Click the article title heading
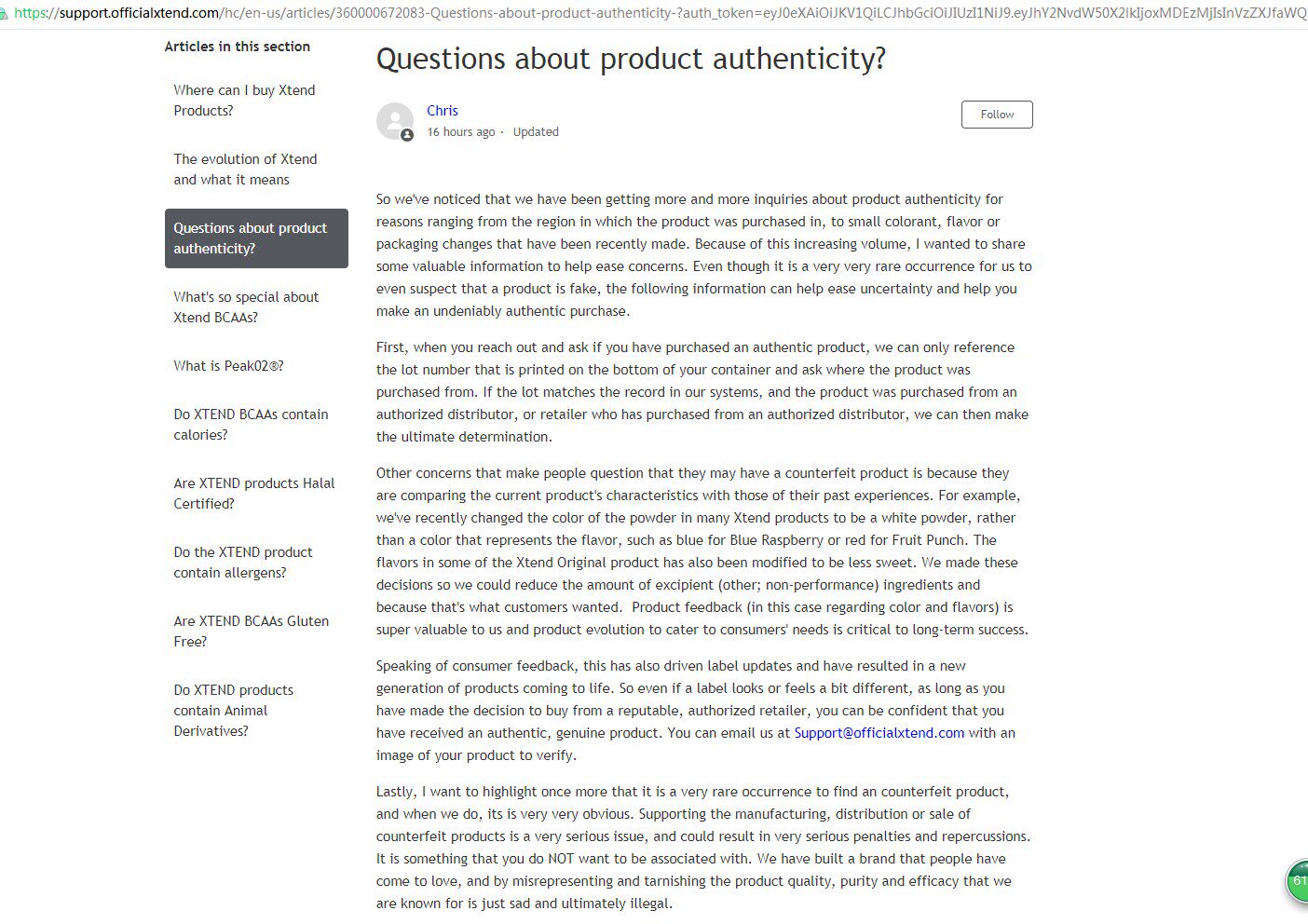This screenshot has height=924, width=1308. (x=631, y=60)
